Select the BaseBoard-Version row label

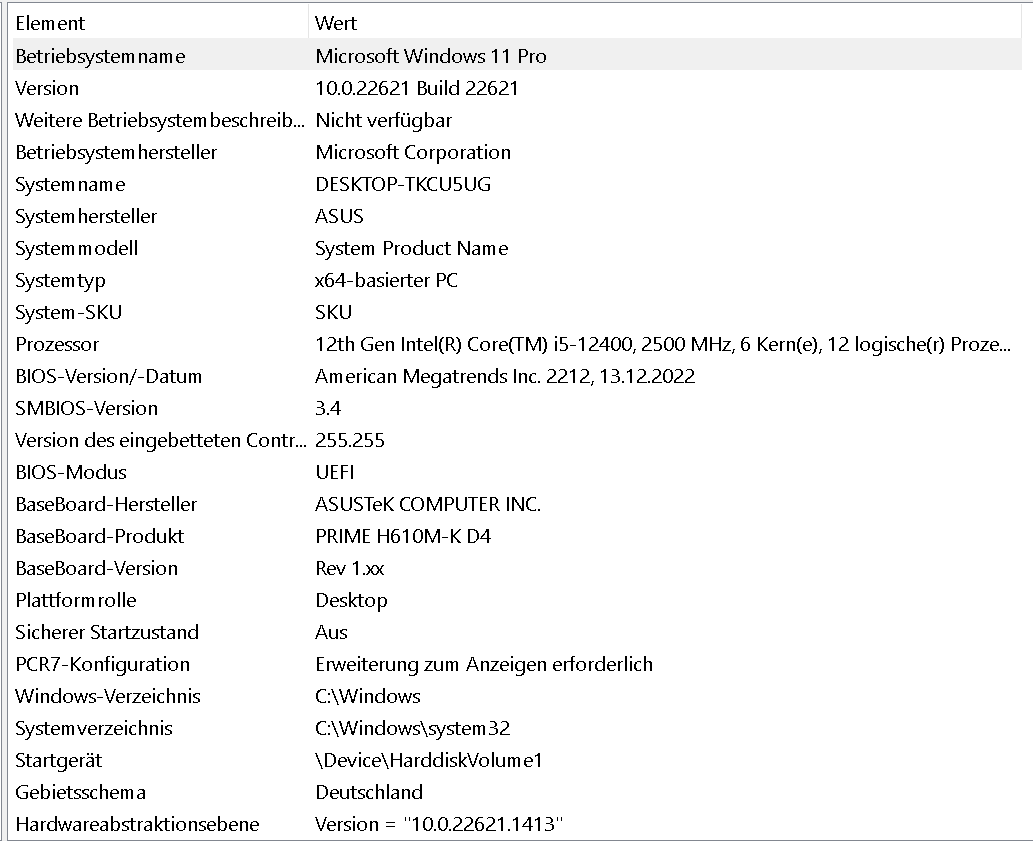click(x=96, y=568)
